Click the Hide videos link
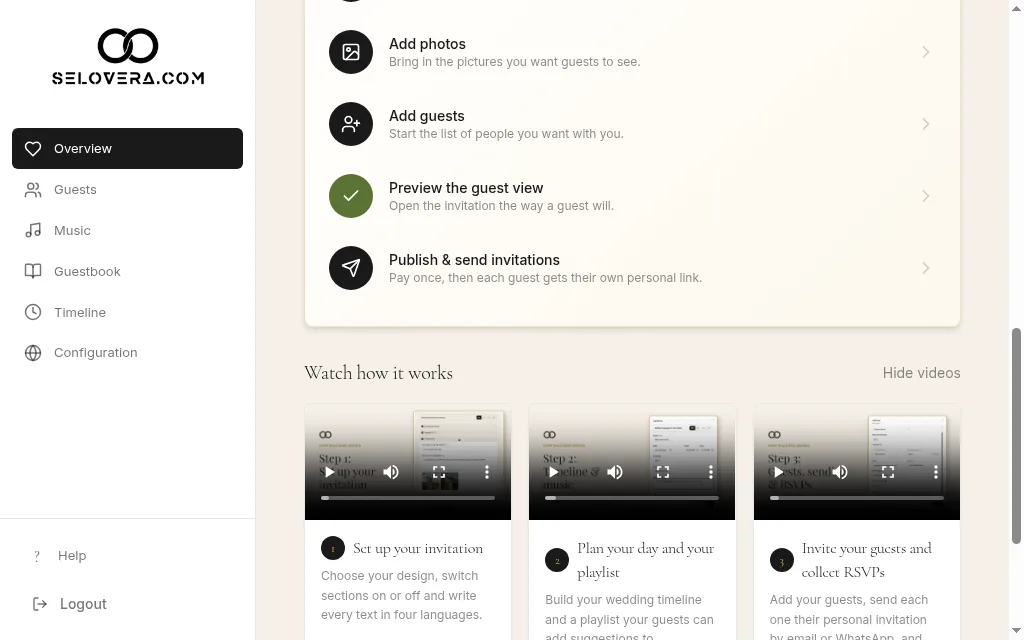 tap(921, 373)
